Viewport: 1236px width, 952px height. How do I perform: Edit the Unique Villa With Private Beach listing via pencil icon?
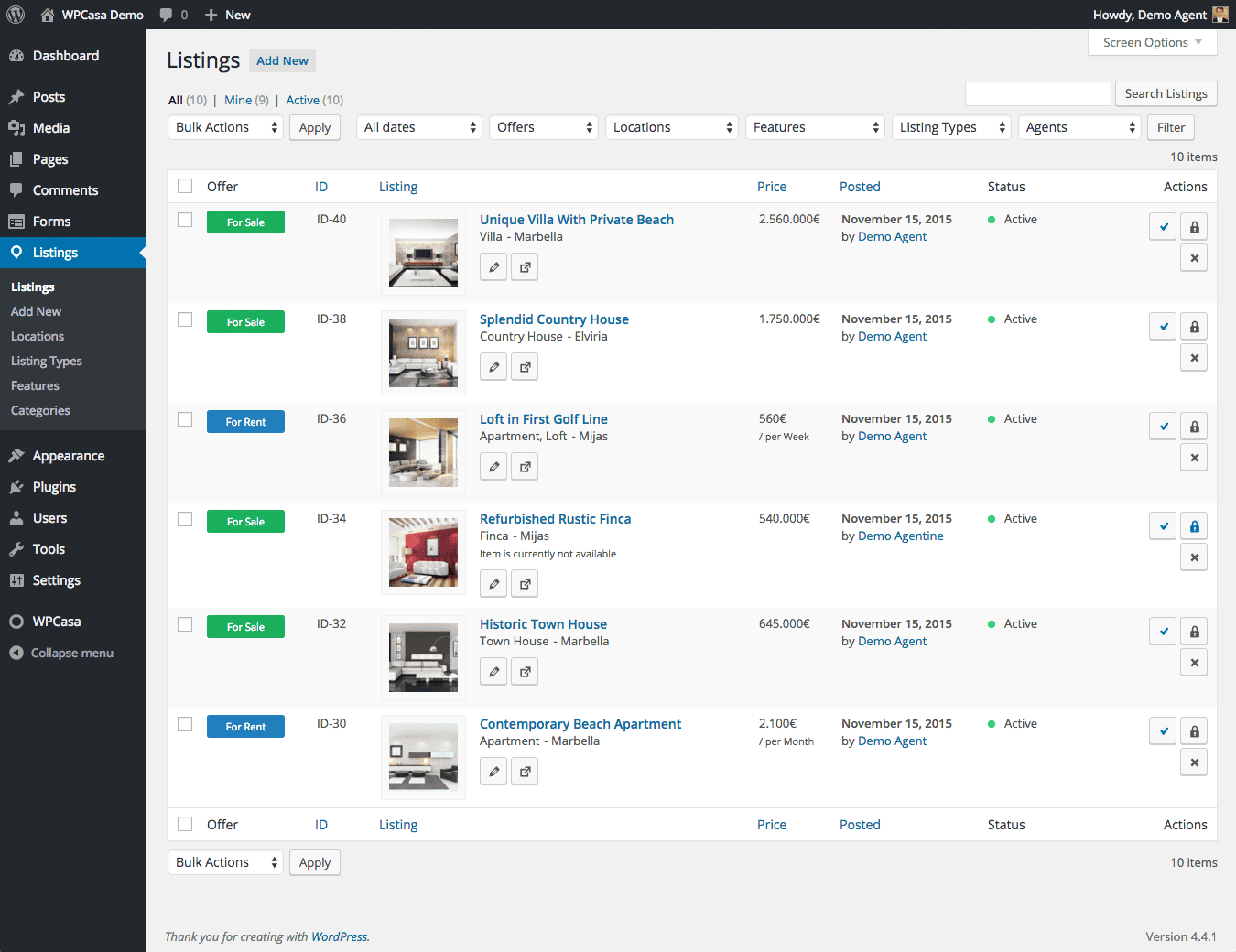pos(493,266)
